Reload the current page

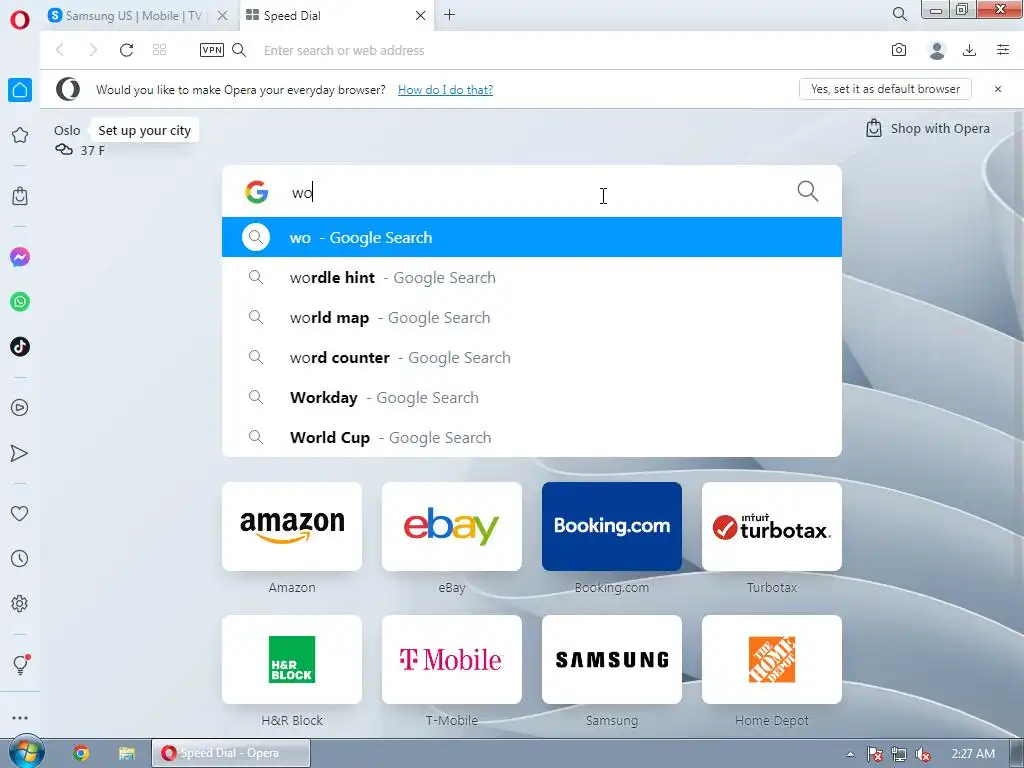127,50
